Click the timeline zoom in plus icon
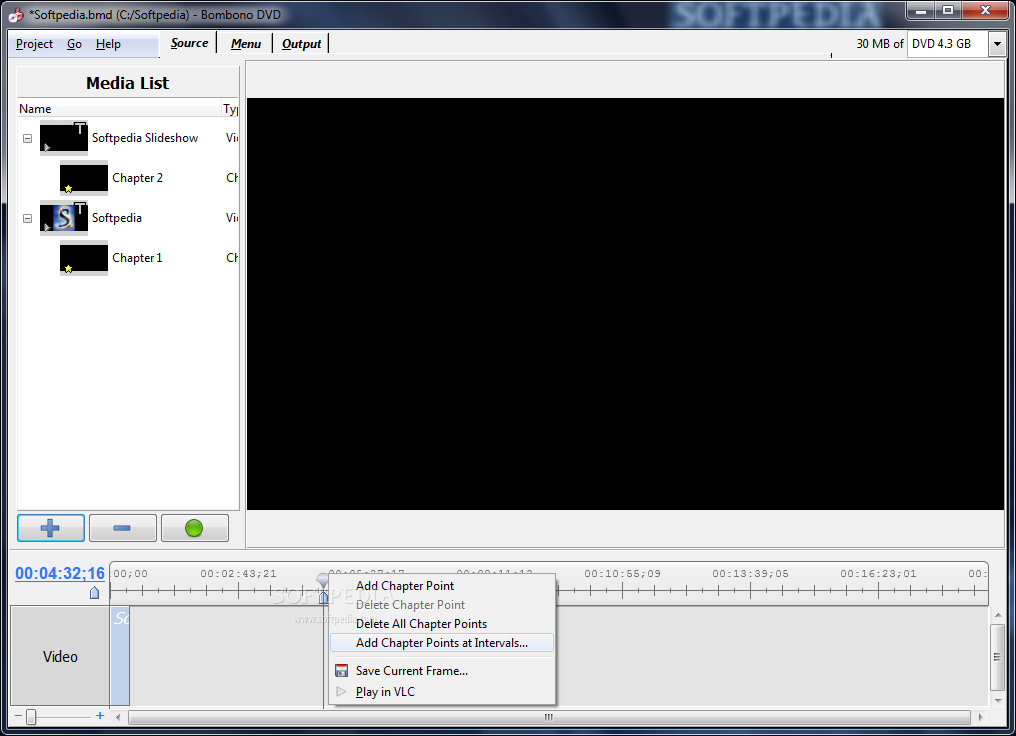 (100, 716)
